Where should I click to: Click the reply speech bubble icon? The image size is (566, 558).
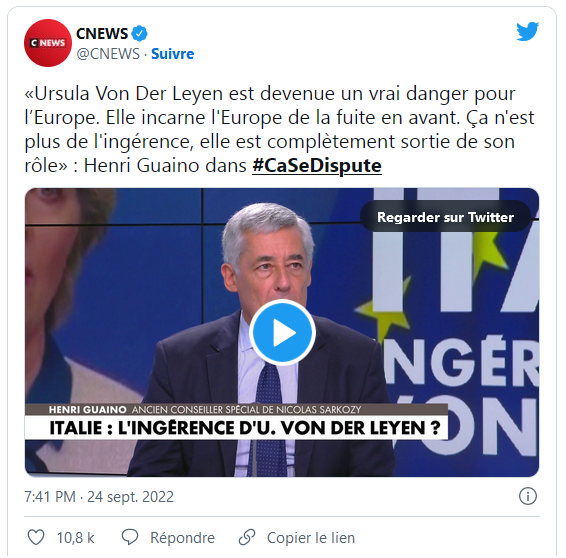coord(130,537)
